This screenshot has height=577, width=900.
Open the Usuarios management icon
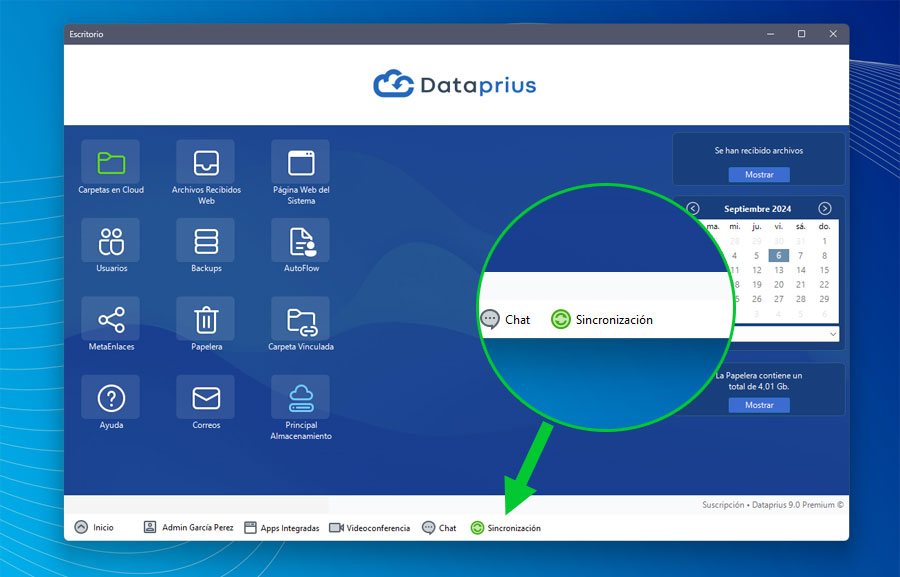[x=111, y=241]
